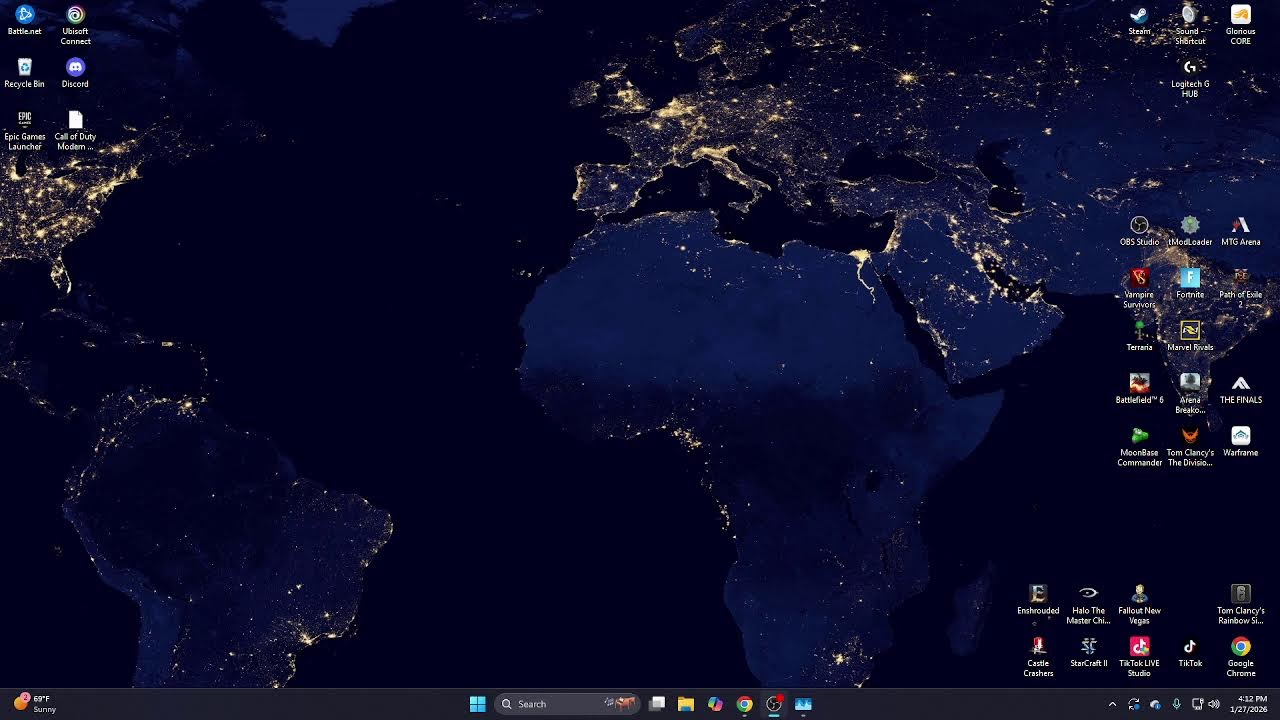Image resolution: width=1280 pixels, height=720 pixels.
Task: Select the Glorious CORE icon
Action: click(x=1240, y=25)
